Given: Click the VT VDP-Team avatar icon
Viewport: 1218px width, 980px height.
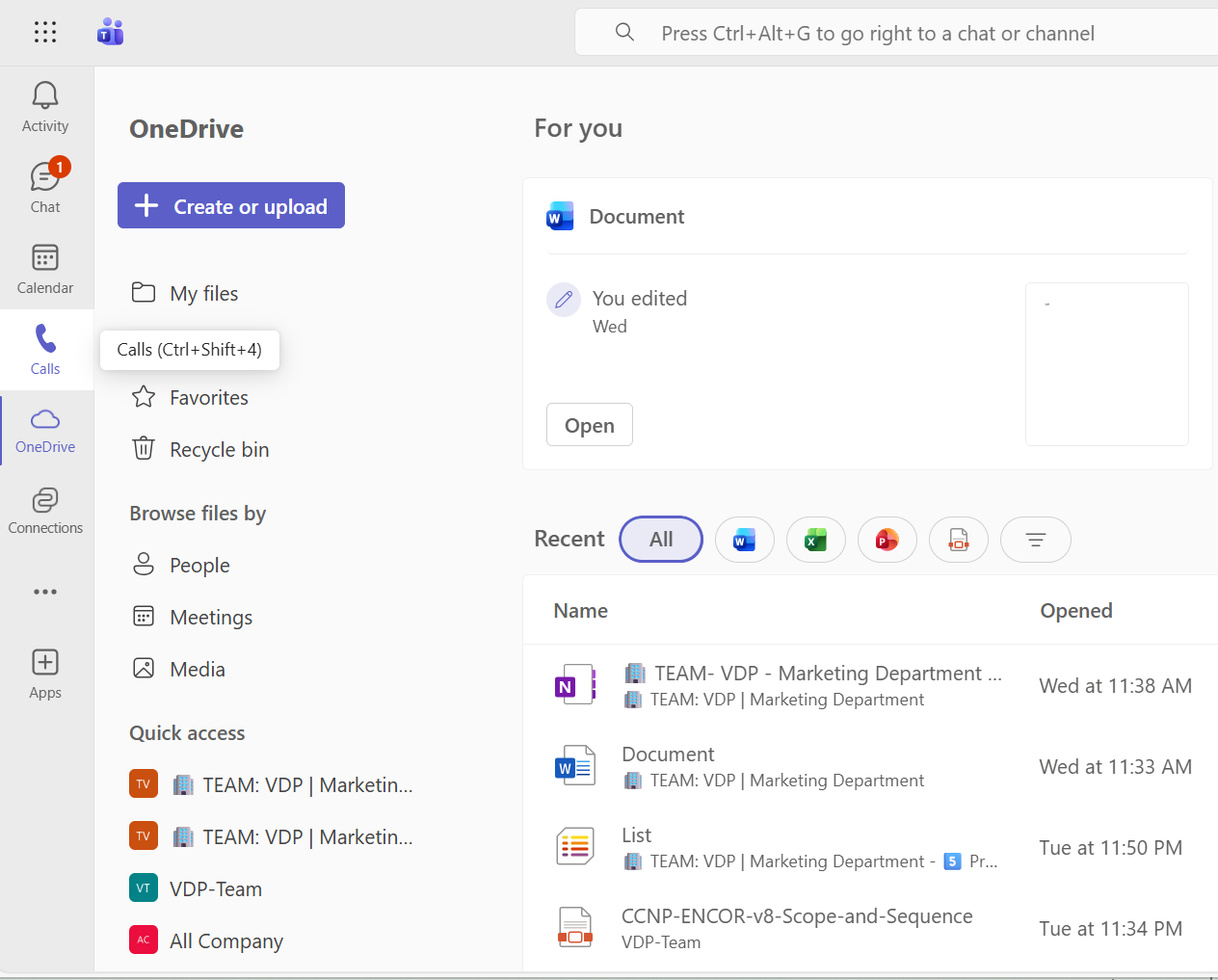Looking at the screenshot, I should tap(144, 888).
